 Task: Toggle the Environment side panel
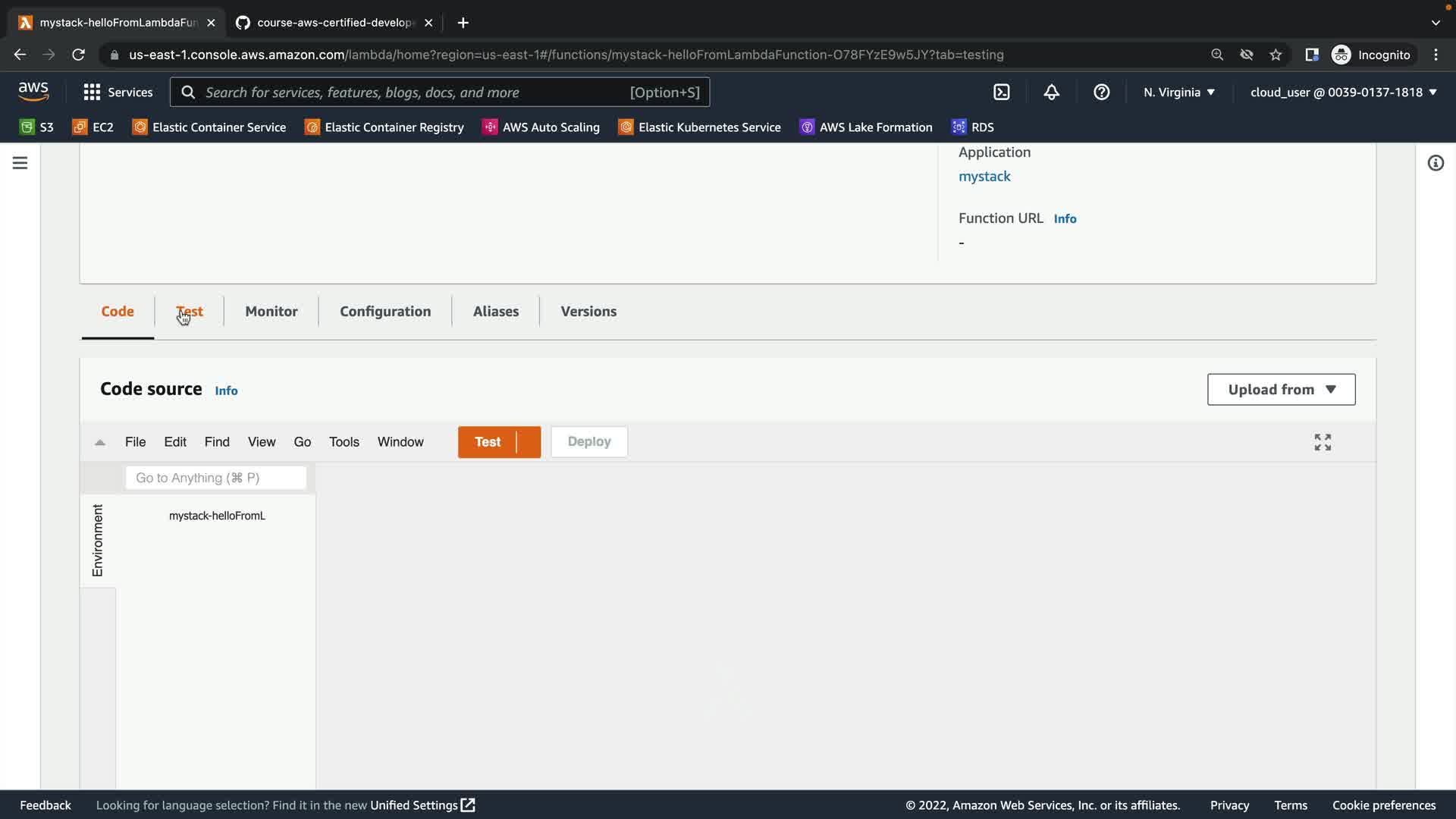point(98,541)
